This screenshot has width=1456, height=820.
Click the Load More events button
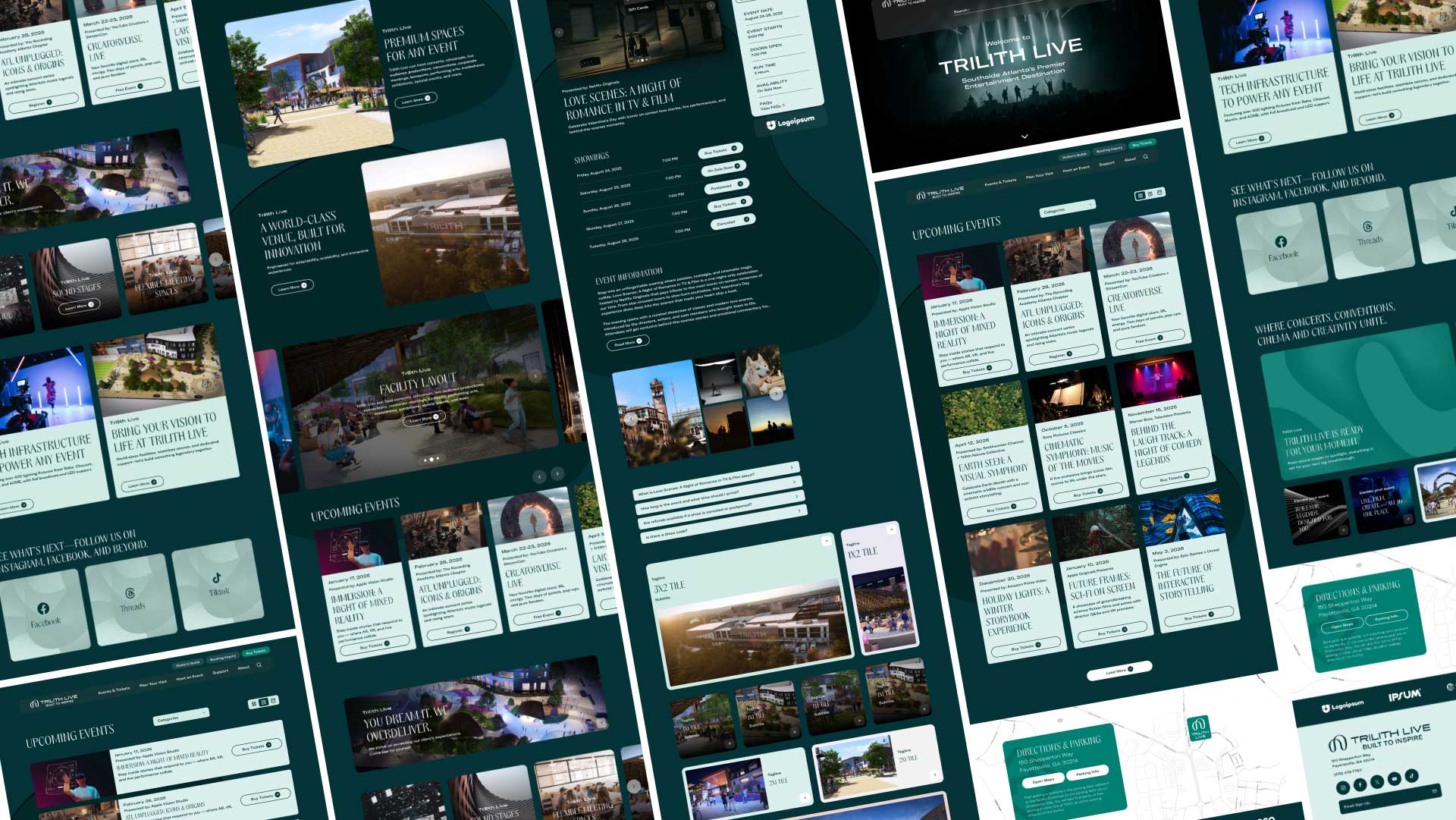click(1119, 671)
